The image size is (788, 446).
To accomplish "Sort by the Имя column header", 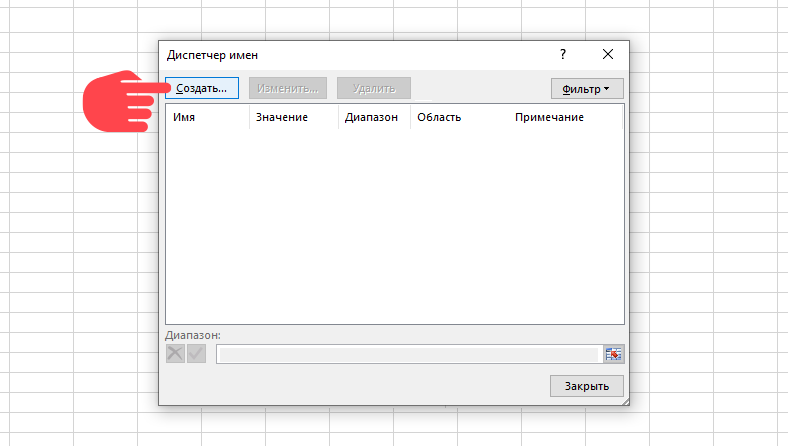I will tap(208, 117).
